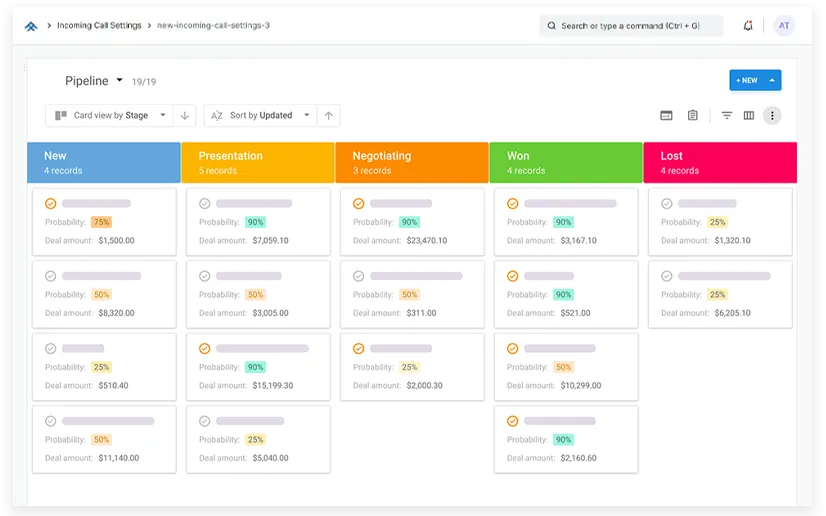Select the Negotiating stage column header
Viewport: 826px width, 516px height.
click(412, 162)
